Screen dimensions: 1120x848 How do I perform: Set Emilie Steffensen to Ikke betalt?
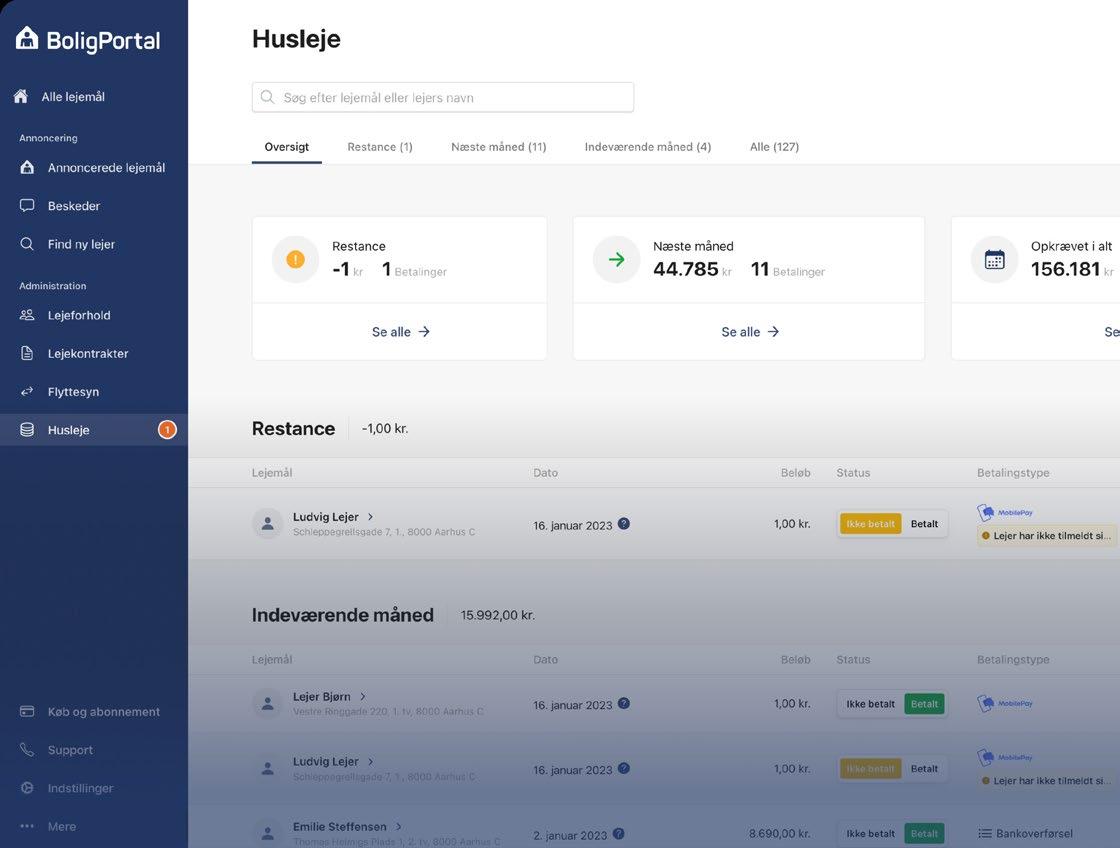coord(870,834)
